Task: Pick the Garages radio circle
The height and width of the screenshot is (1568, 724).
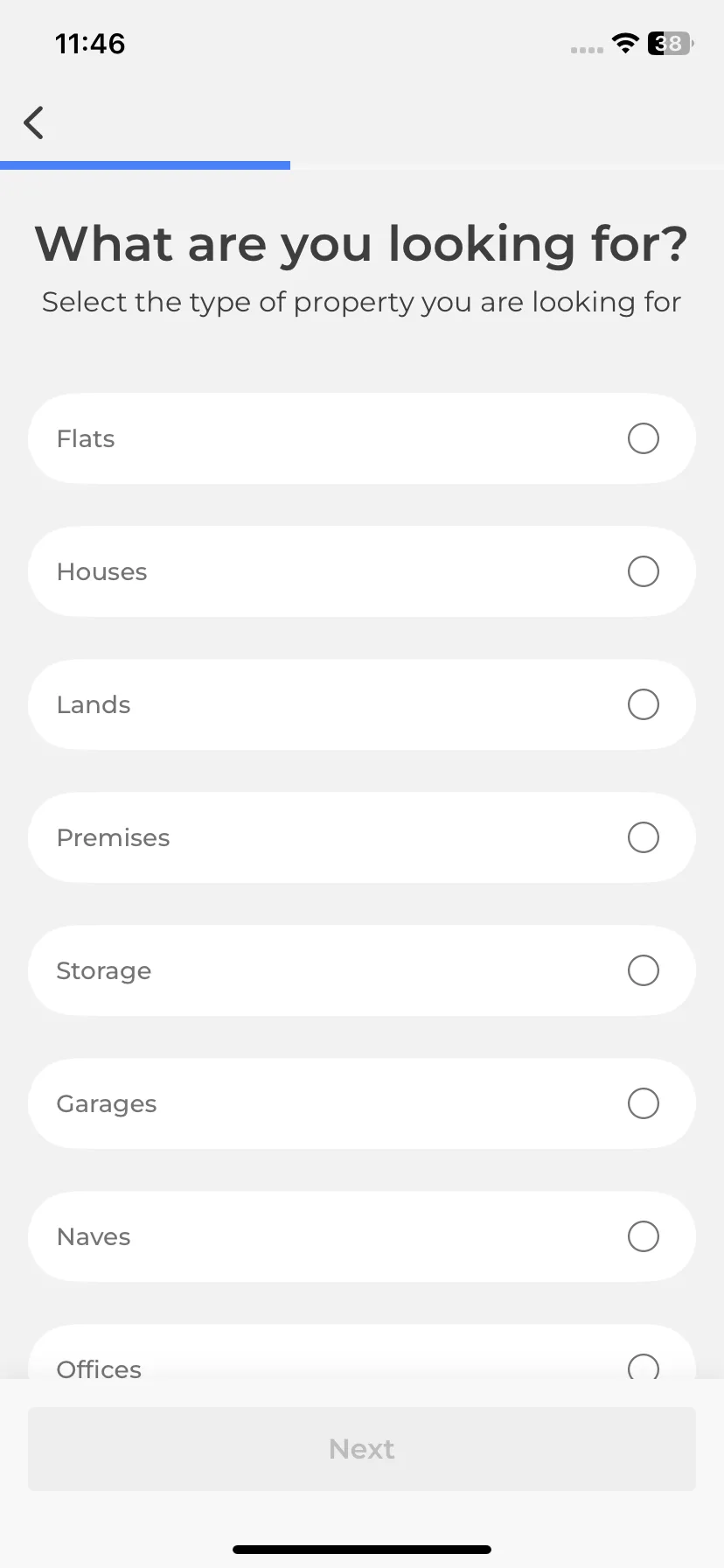Action: (x=644, y=1103)
